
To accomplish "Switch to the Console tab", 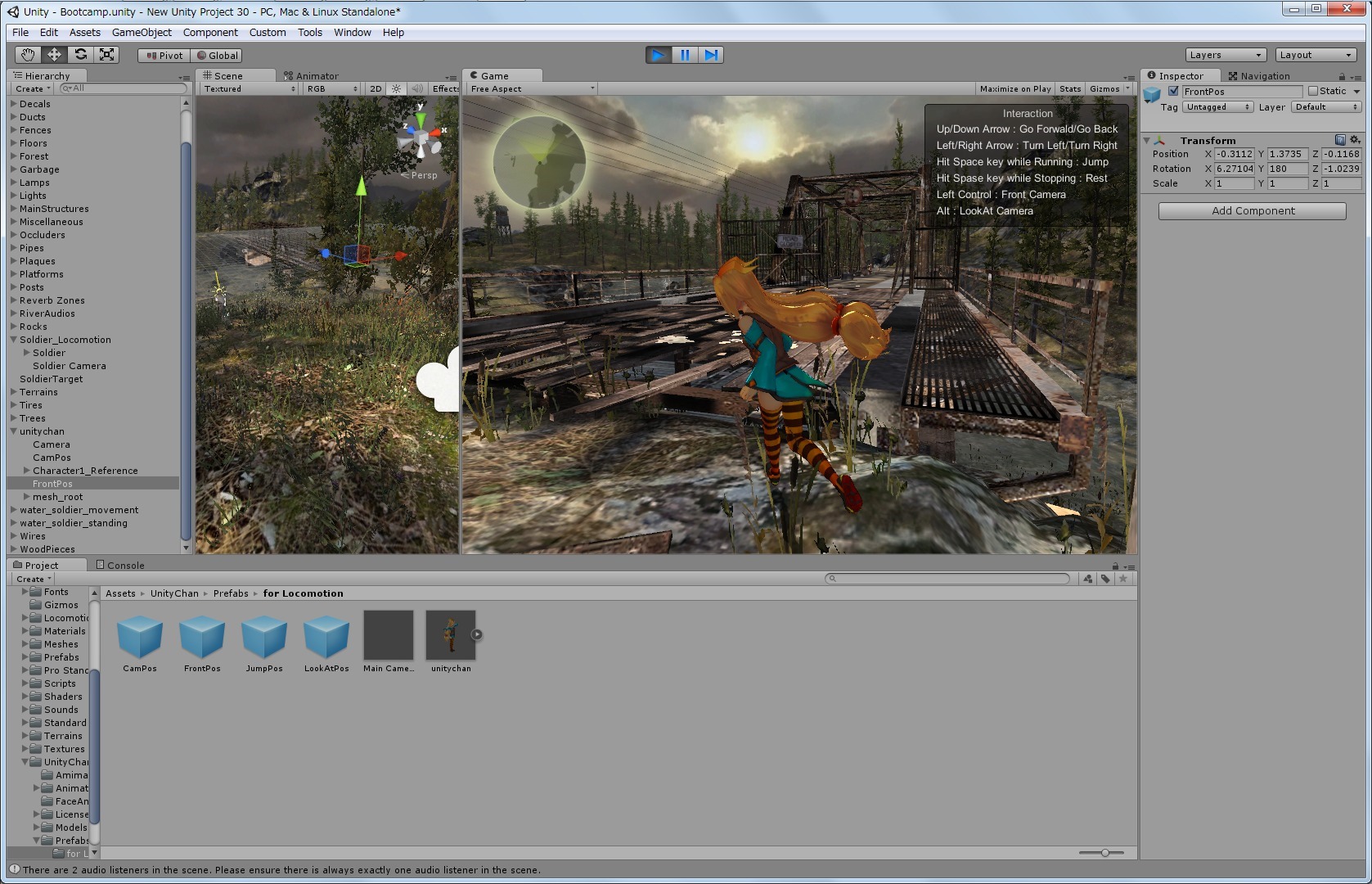I will click(x=120, y=565).
